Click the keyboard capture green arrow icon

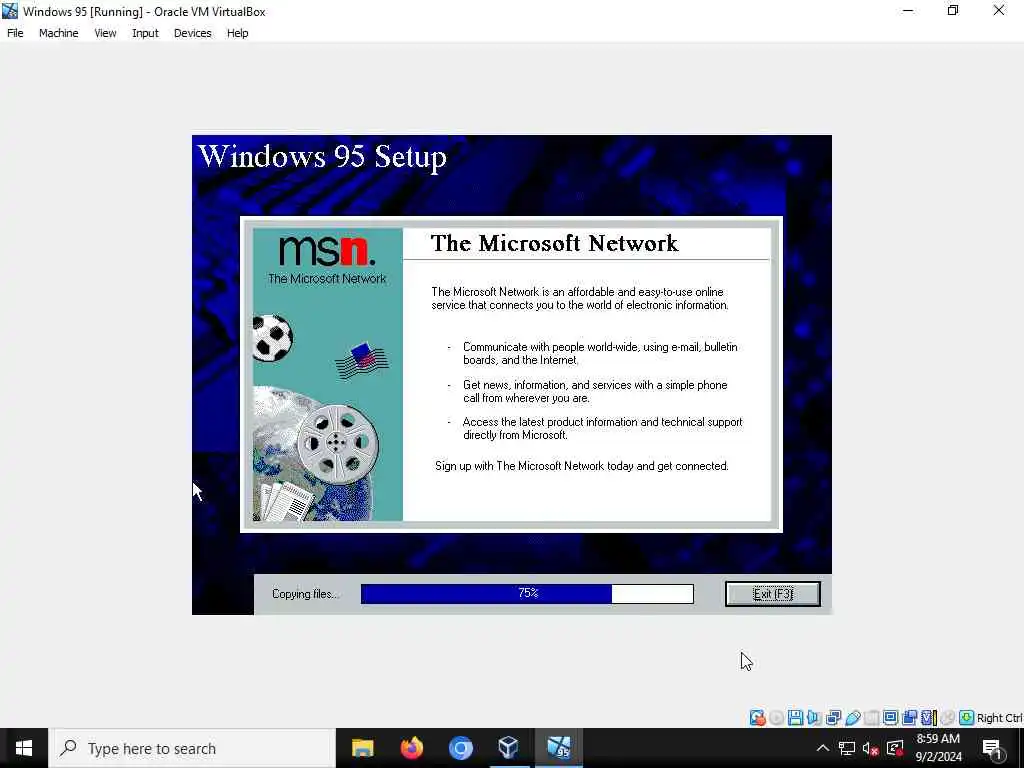[x=967, y=718]
